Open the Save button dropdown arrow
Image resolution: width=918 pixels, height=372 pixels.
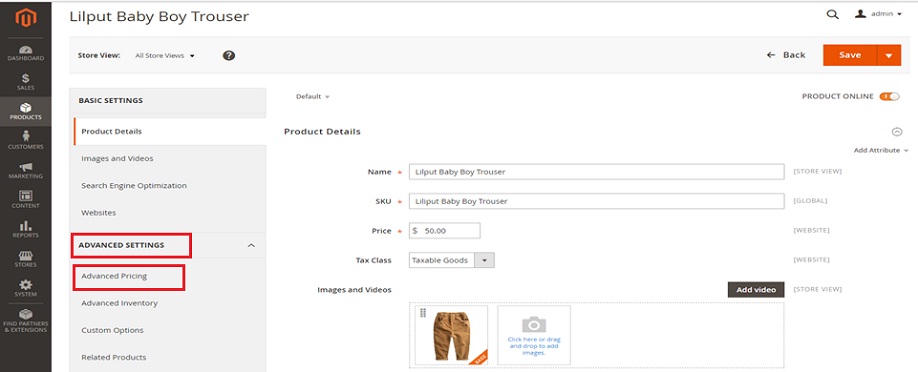click(x=889, y=55)
